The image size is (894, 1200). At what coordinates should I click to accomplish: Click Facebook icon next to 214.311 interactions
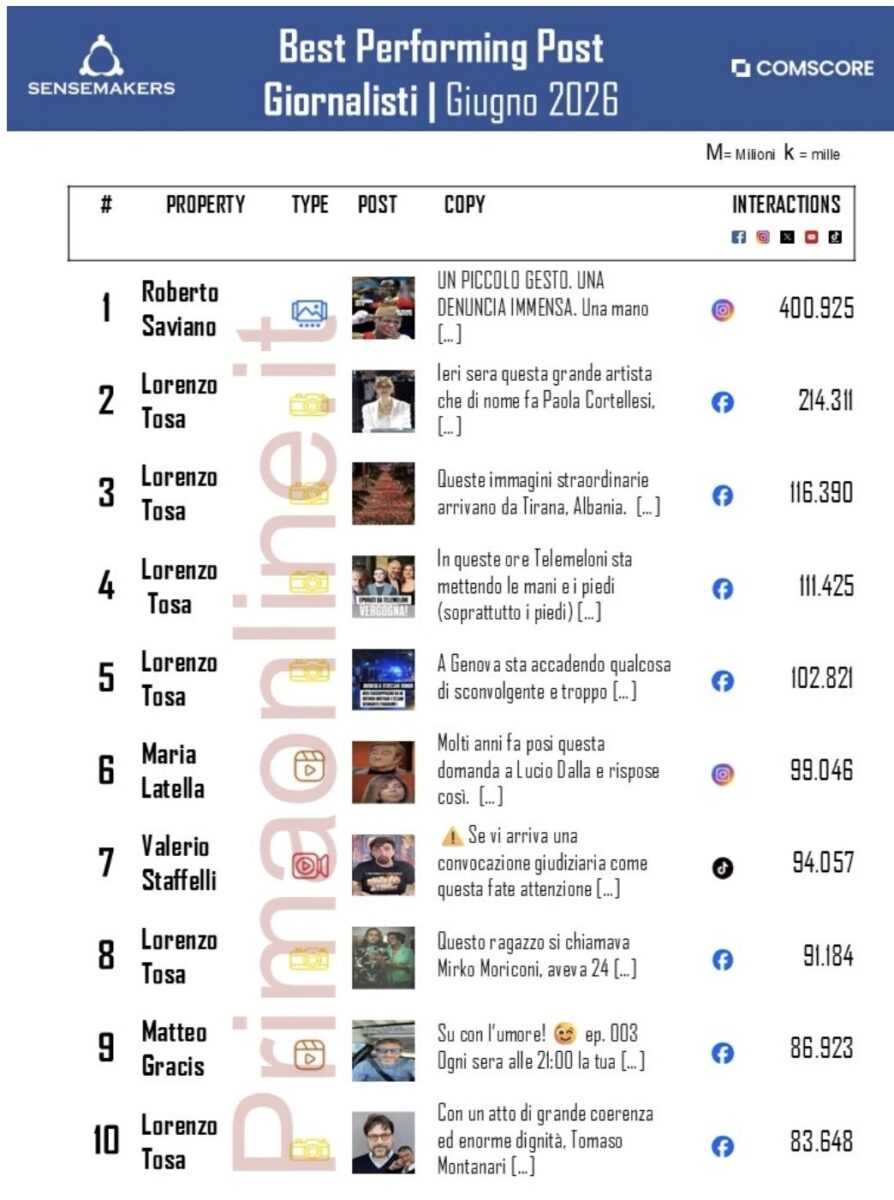pyautogui.click(x=723, y=403)
